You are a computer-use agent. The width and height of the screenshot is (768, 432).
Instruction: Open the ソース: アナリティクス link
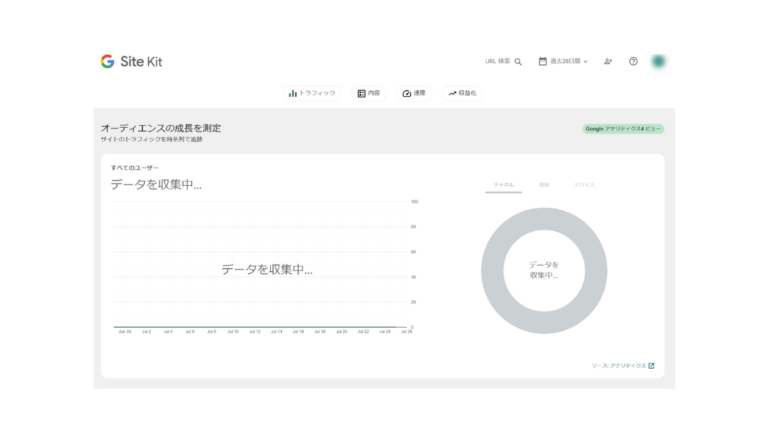click(x=618, y=366)
